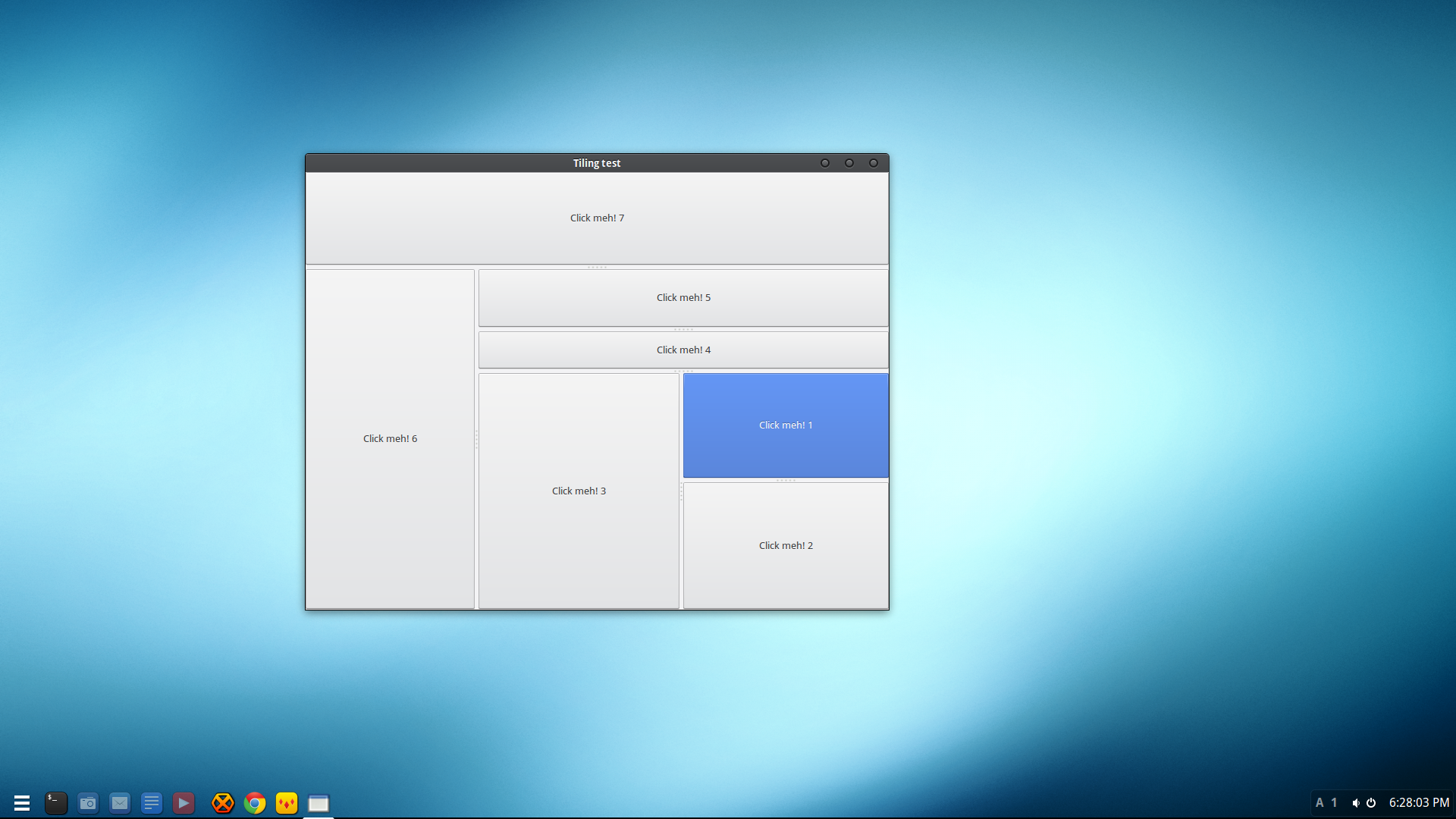Click the "Click meh! 5" button
Screen dimensions: 1456x819
[683, 298]
